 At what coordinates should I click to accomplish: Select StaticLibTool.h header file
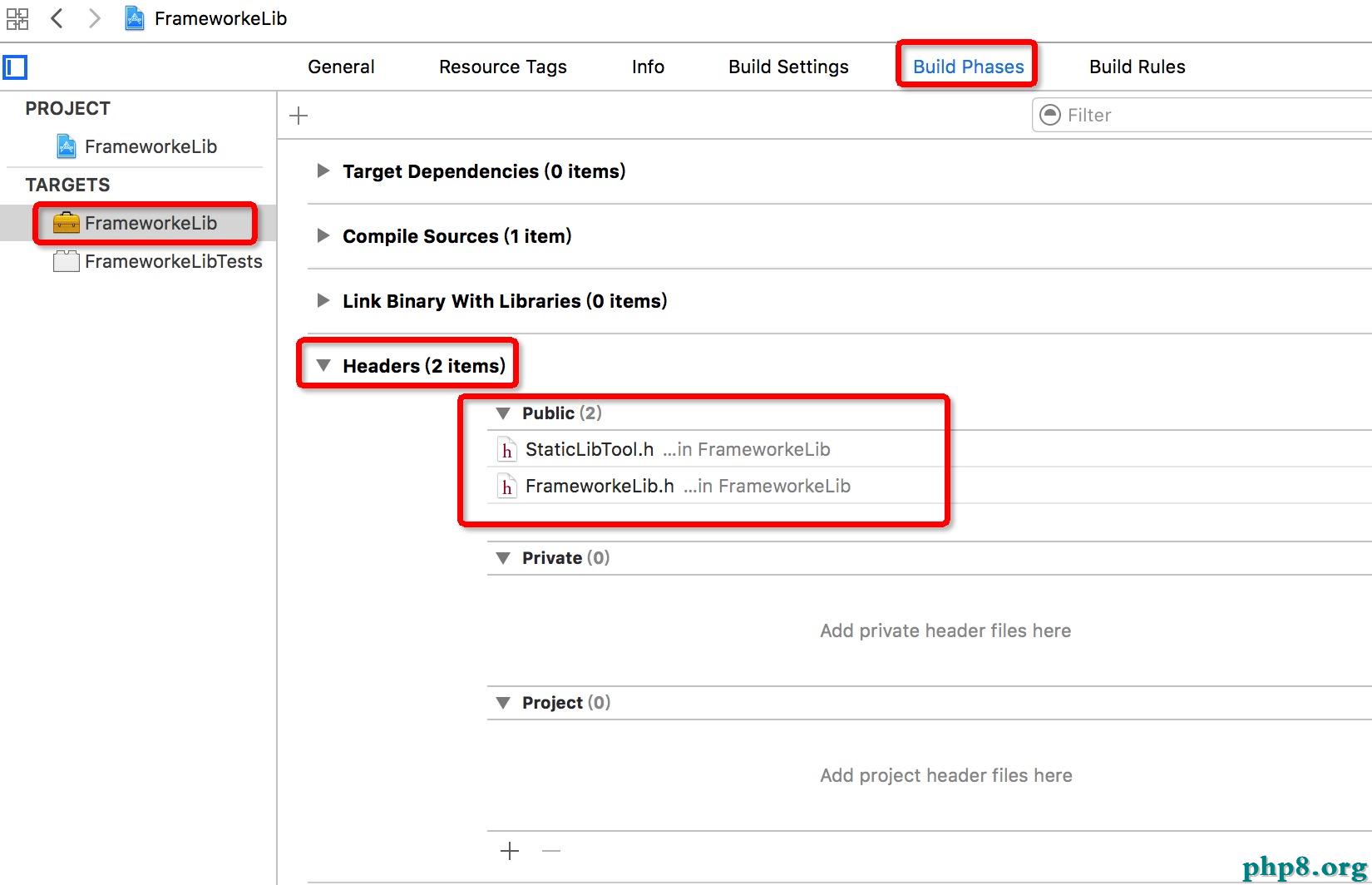(589, 450)
